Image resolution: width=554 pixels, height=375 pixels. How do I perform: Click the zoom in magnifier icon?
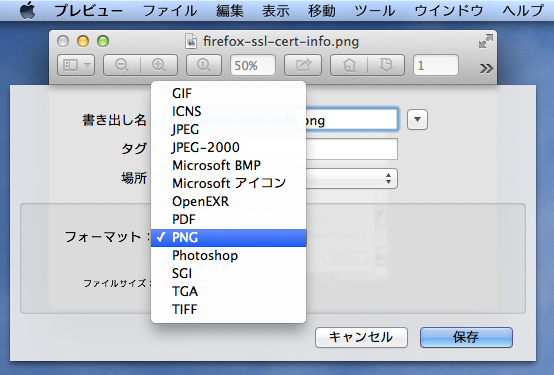[159, 65]
